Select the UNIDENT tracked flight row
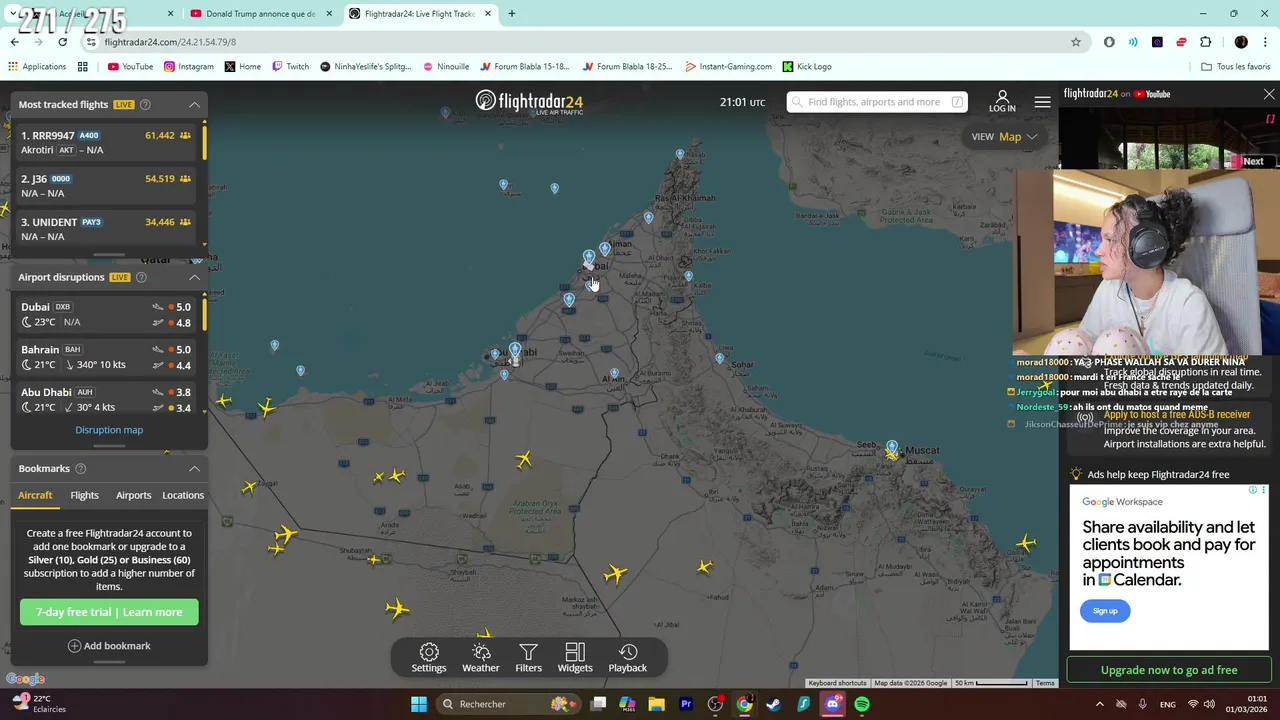This screenshot has height=720, width=1280. pos(107,228)
